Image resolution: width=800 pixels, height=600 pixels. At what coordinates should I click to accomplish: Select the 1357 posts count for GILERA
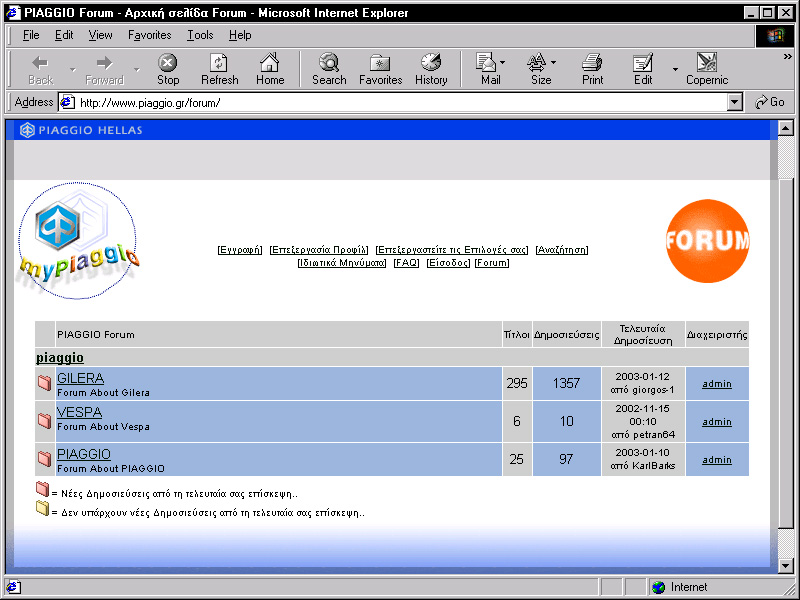[x=566, y=383]
